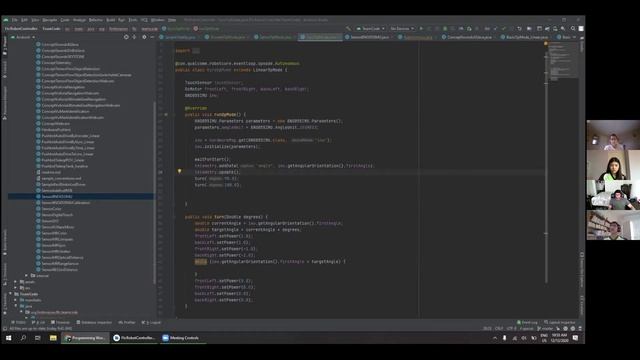Select SensorMRRangeSensor in project tree
Image resolution: width=640 pixels, height=360 pixels.
pyautogui.click(x=60, y=264)
